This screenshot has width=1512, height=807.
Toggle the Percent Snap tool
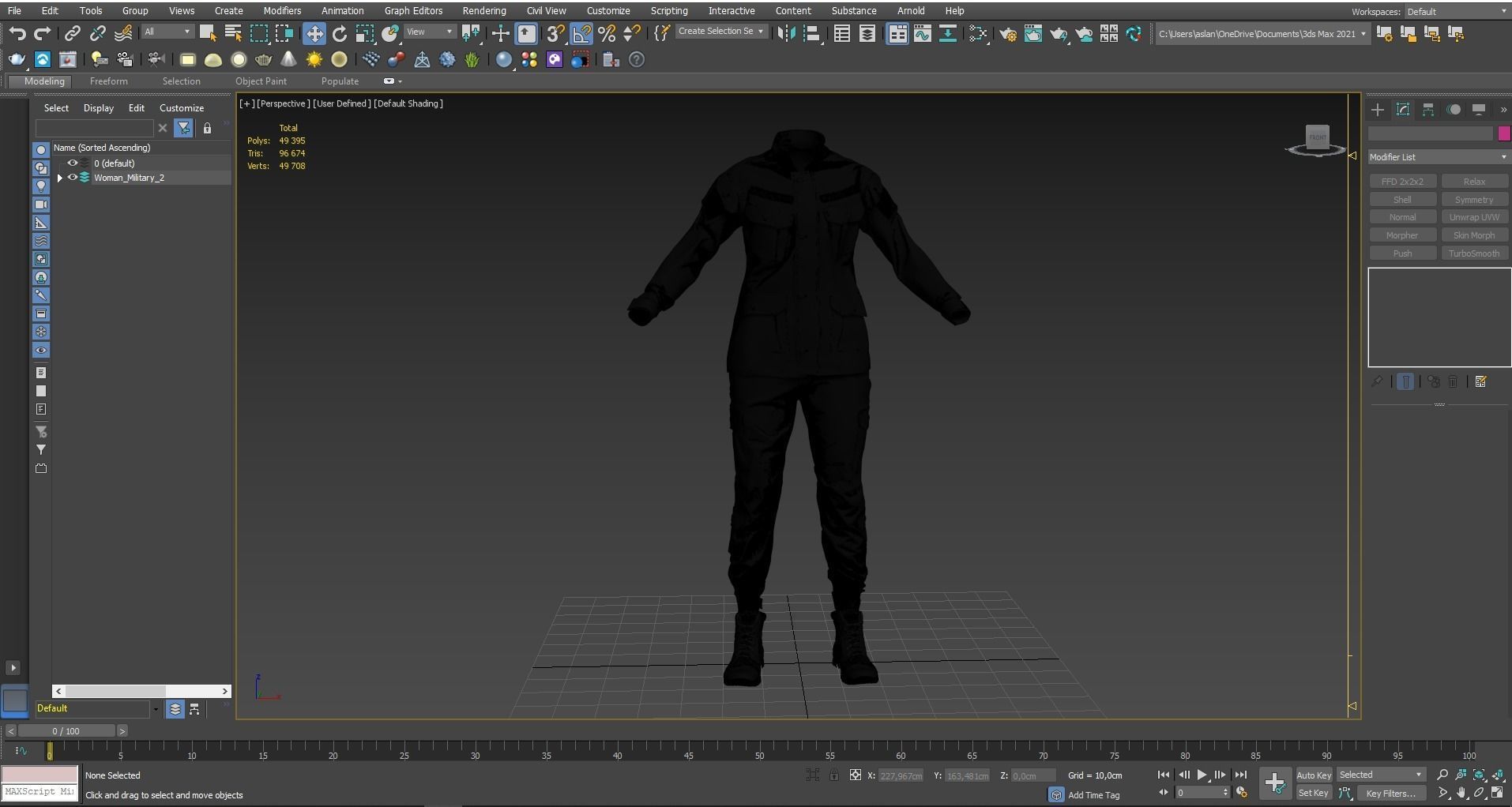[x=607, y=33]
